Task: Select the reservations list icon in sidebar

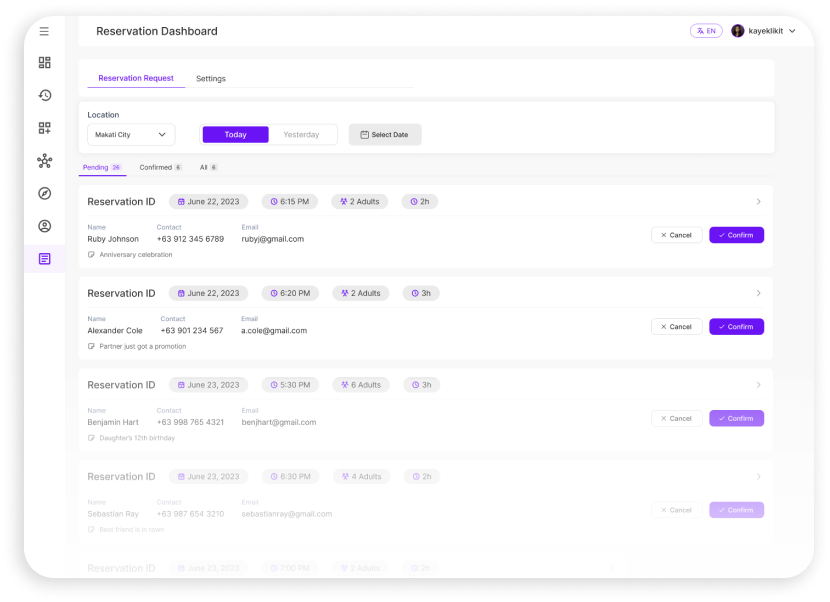Action: (44, 259)
